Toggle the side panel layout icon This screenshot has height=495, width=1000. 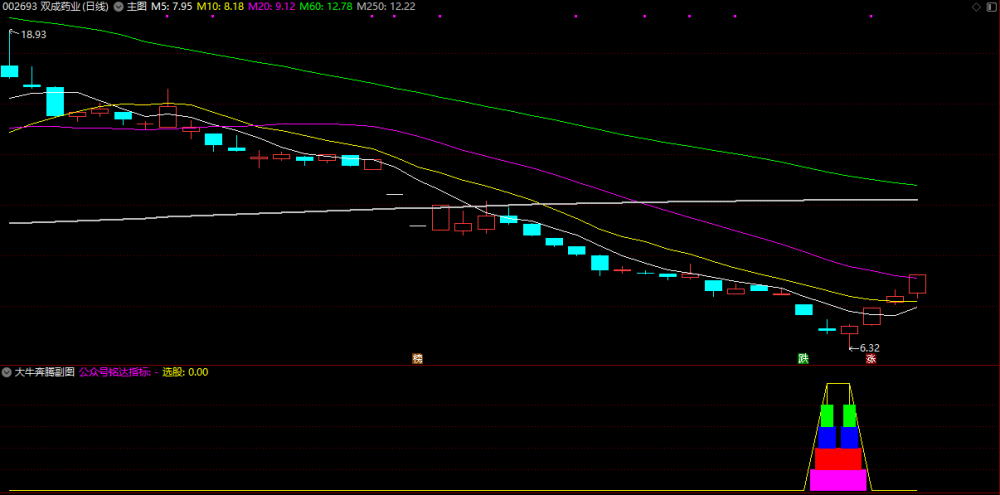click(990, 7)
